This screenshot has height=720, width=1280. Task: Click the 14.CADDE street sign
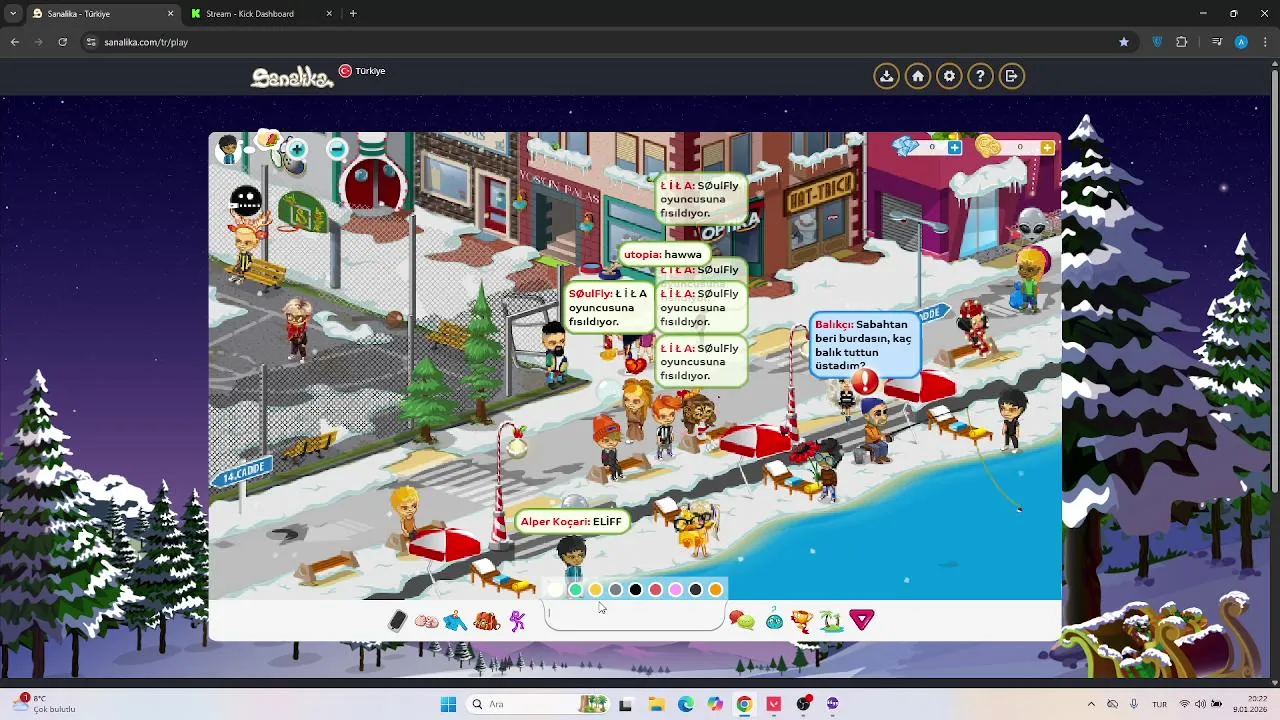pyautogui.click(x=243, y=472)
